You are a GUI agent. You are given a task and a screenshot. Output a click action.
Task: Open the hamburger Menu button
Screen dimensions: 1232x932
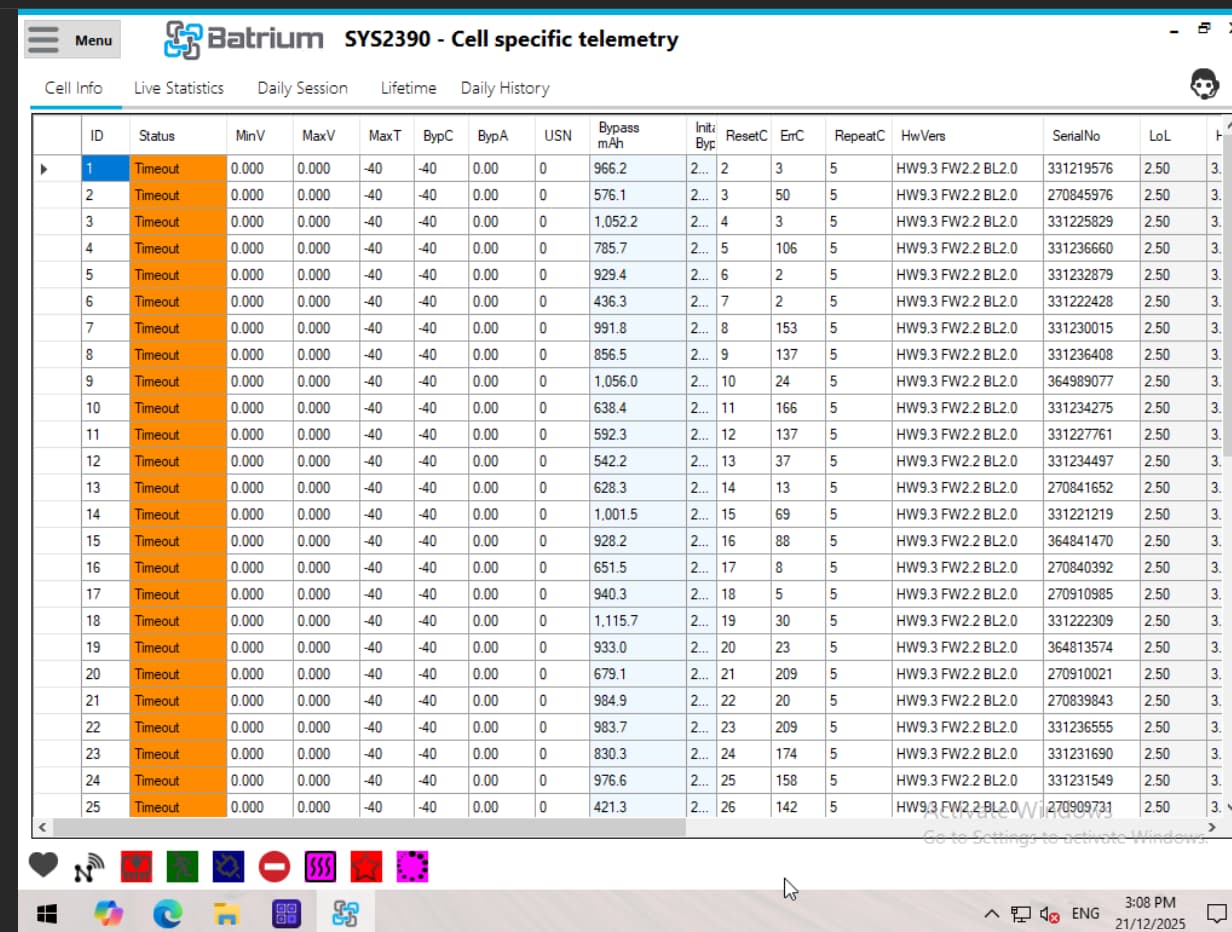(72, 40)
